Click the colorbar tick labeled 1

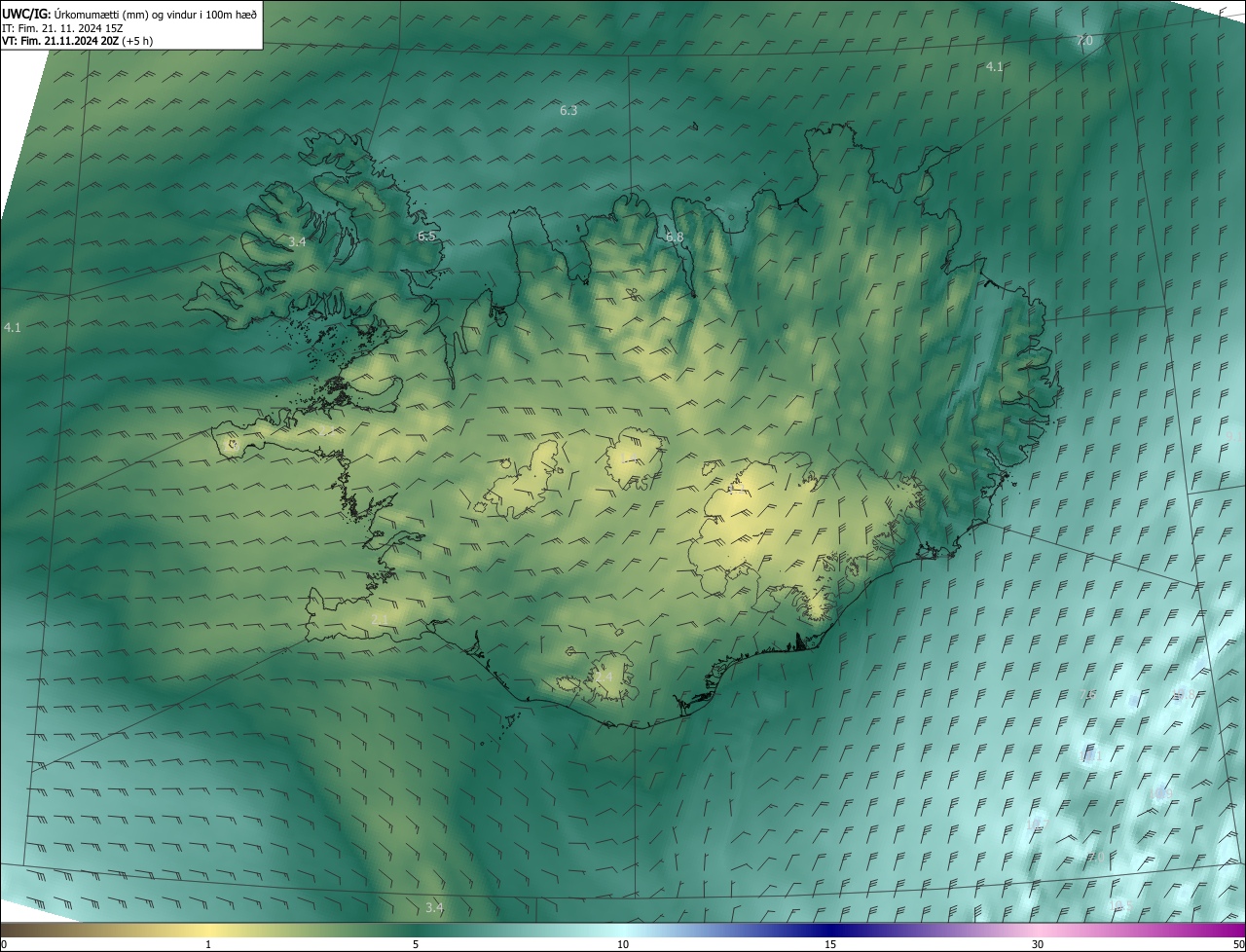pyautogui.click(x=208, y=944)
